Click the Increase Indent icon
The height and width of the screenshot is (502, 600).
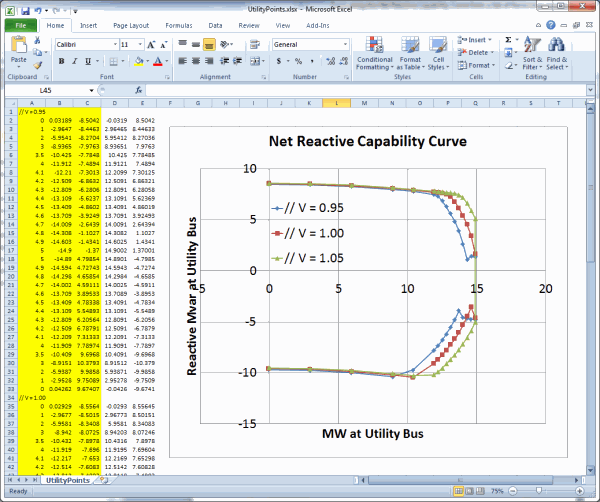(238, 61)
